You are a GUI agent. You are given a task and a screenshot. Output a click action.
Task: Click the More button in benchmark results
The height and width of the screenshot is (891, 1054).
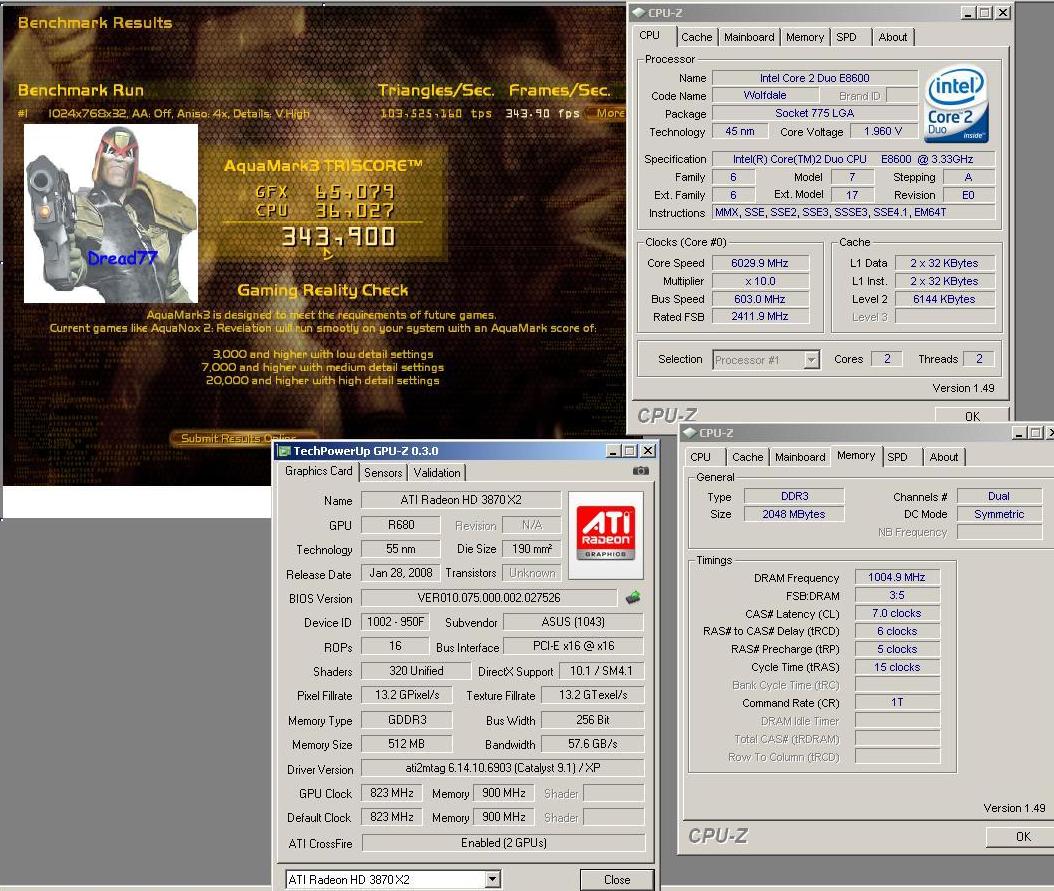[608, 113]
